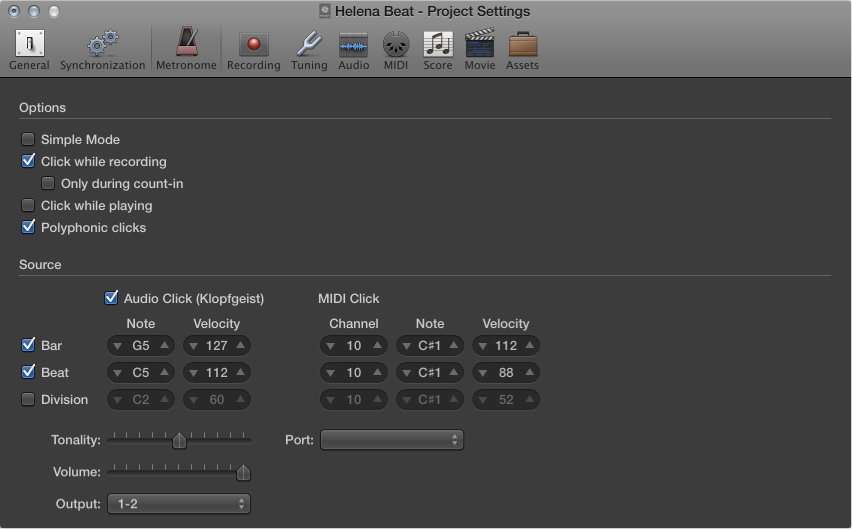
Task: Open Movie clapperboard settings icon
Action: [x=480, y=43]
